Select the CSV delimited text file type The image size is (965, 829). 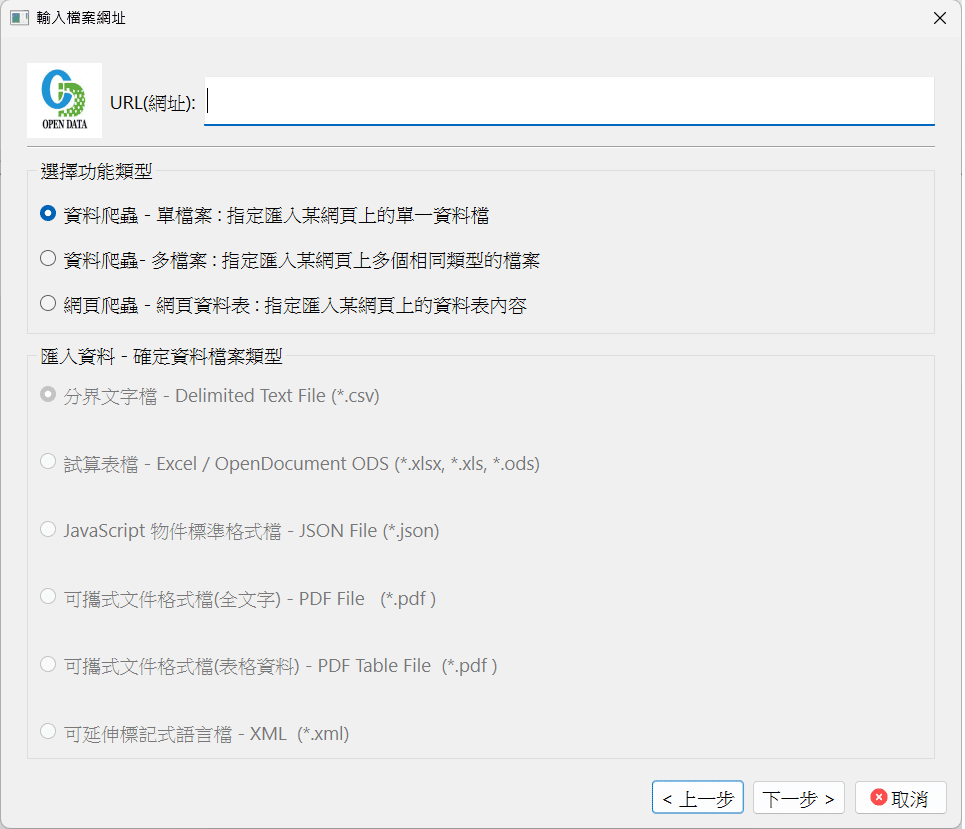[x=47, y=394]
